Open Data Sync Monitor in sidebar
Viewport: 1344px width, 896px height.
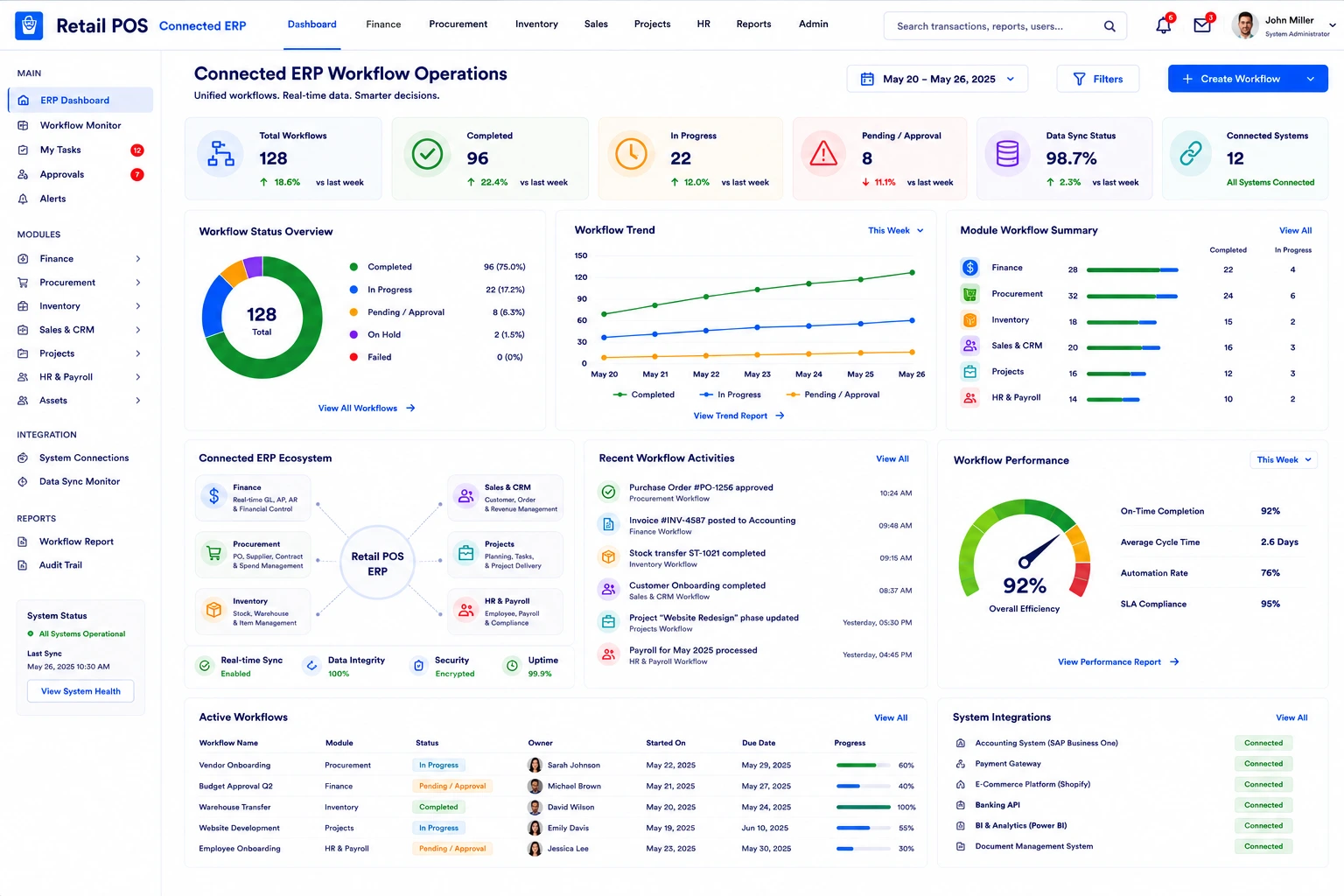click(80, 482)
